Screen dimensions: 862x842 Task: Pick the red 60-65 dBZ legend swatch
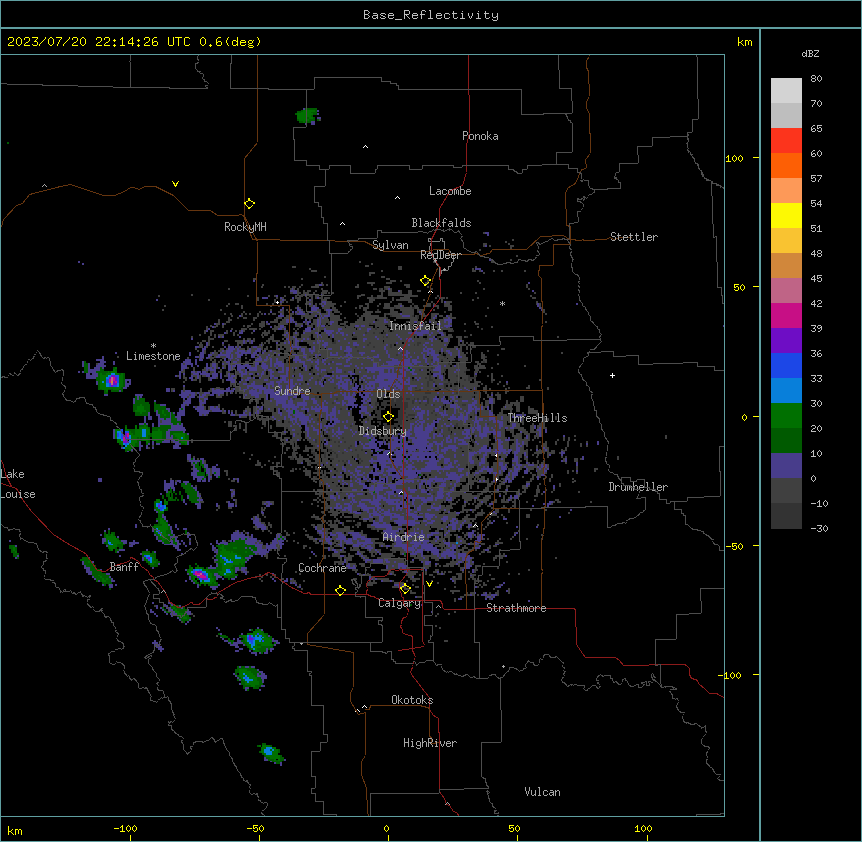(786, 141)
